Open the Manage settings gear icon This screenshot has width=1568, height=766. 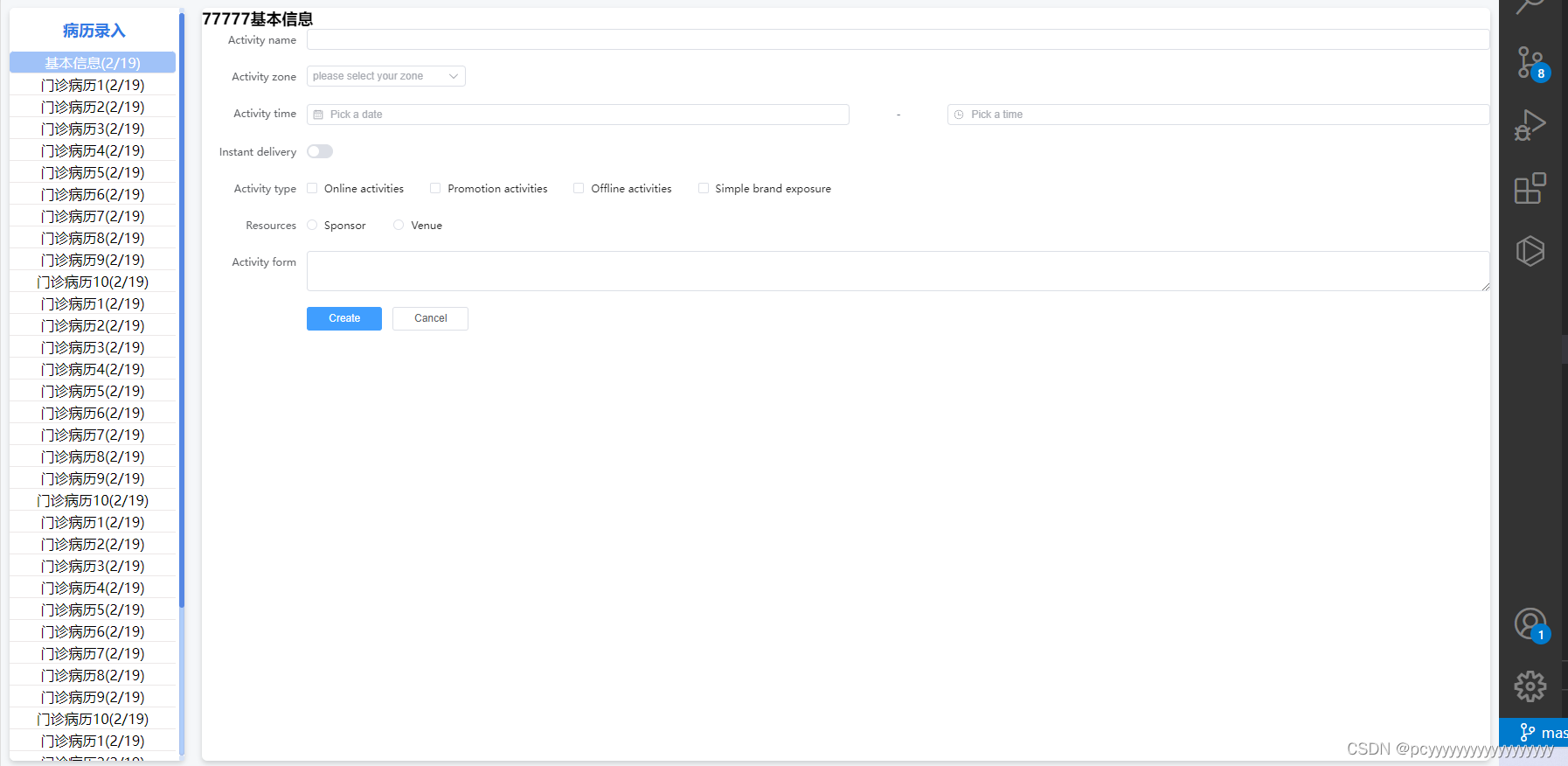point(1530,686)
